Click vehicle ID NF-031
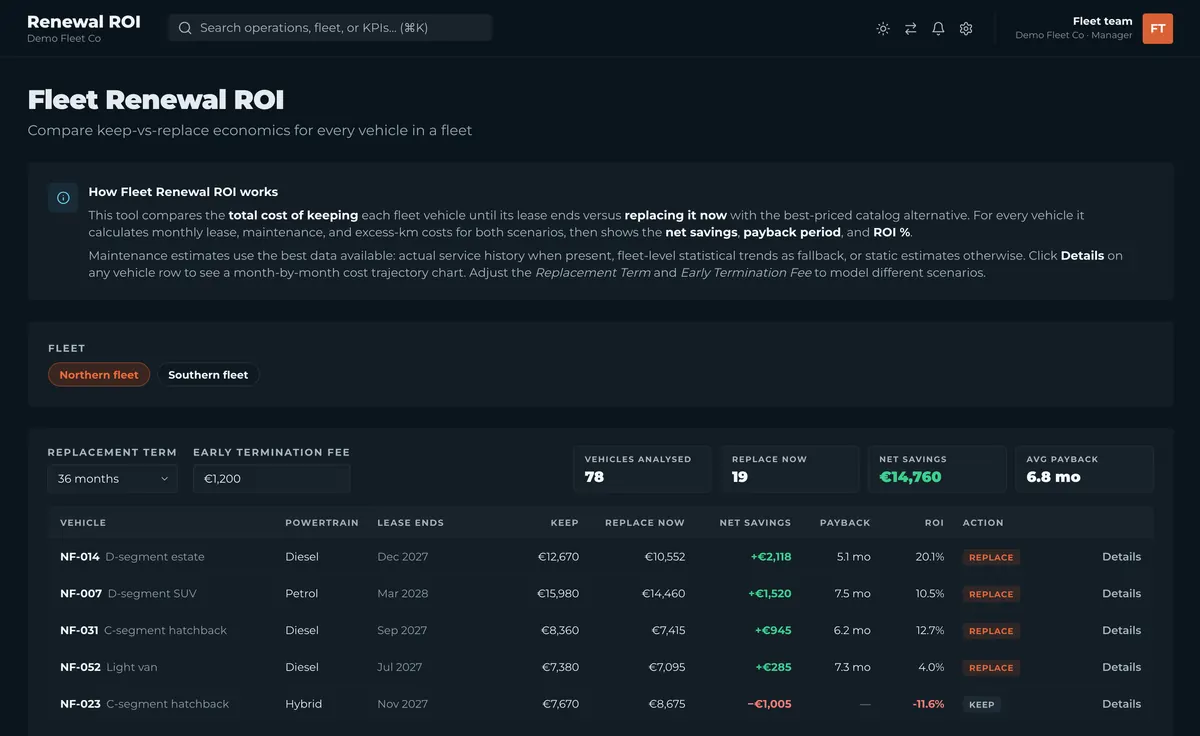Screen dimensions: 1200x736 click(x=79, y=631)
